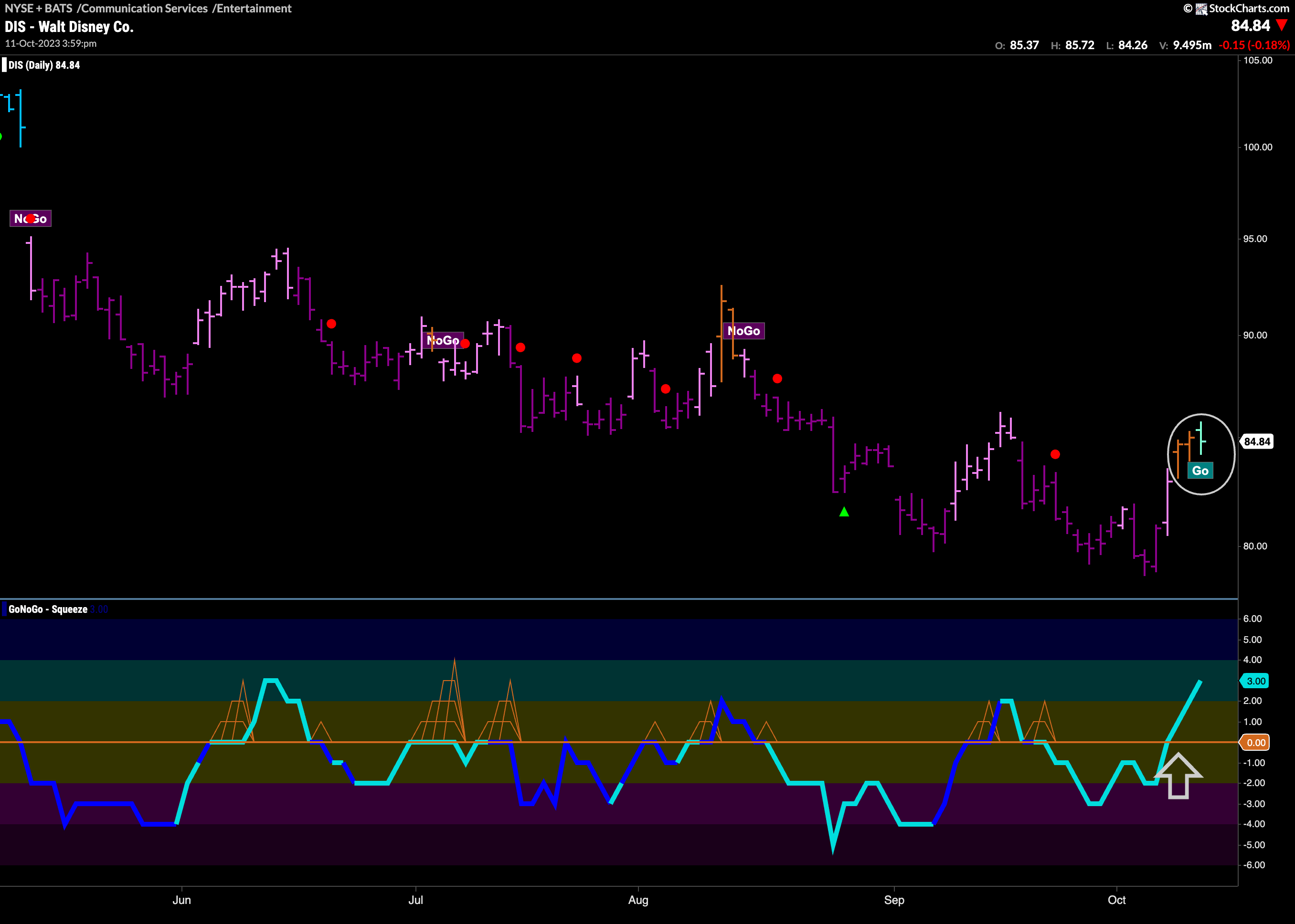
Task: Click the opening price value 85.37
Action: click(x=1024, y=45)
